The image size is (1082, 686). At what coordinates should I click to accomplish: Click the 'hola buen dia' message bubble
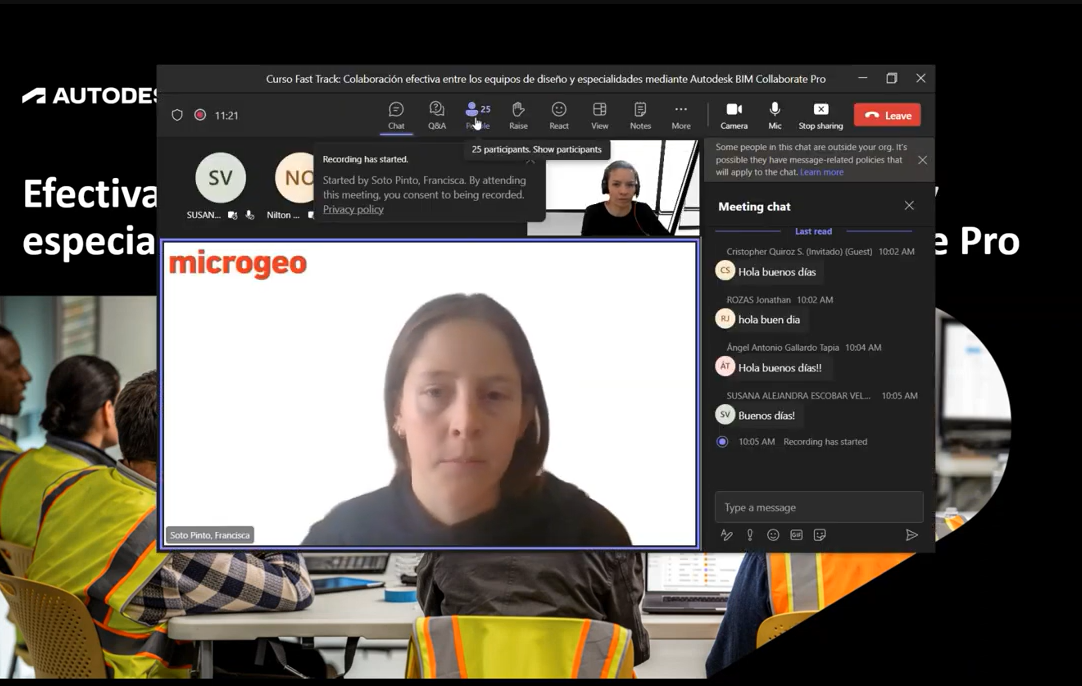pos(769,320)
